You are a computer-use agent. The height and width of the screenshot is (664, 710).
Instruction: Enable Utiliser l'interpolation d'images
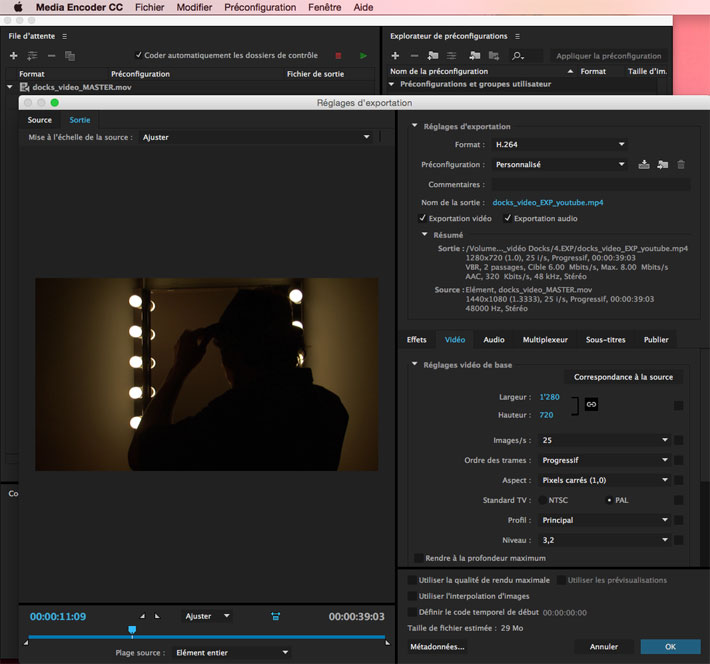[412, 596]
